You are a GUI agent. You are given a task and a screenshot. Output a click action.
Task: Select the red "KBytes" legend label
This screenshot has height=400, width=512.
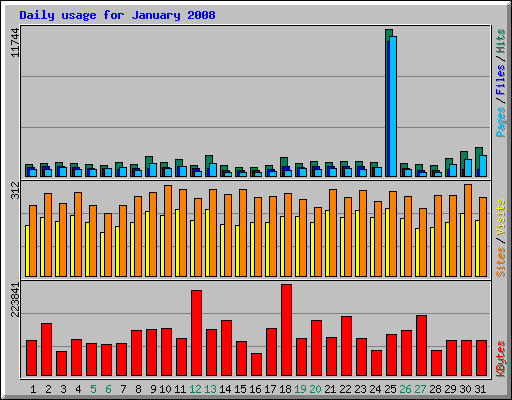coord(501,359)
